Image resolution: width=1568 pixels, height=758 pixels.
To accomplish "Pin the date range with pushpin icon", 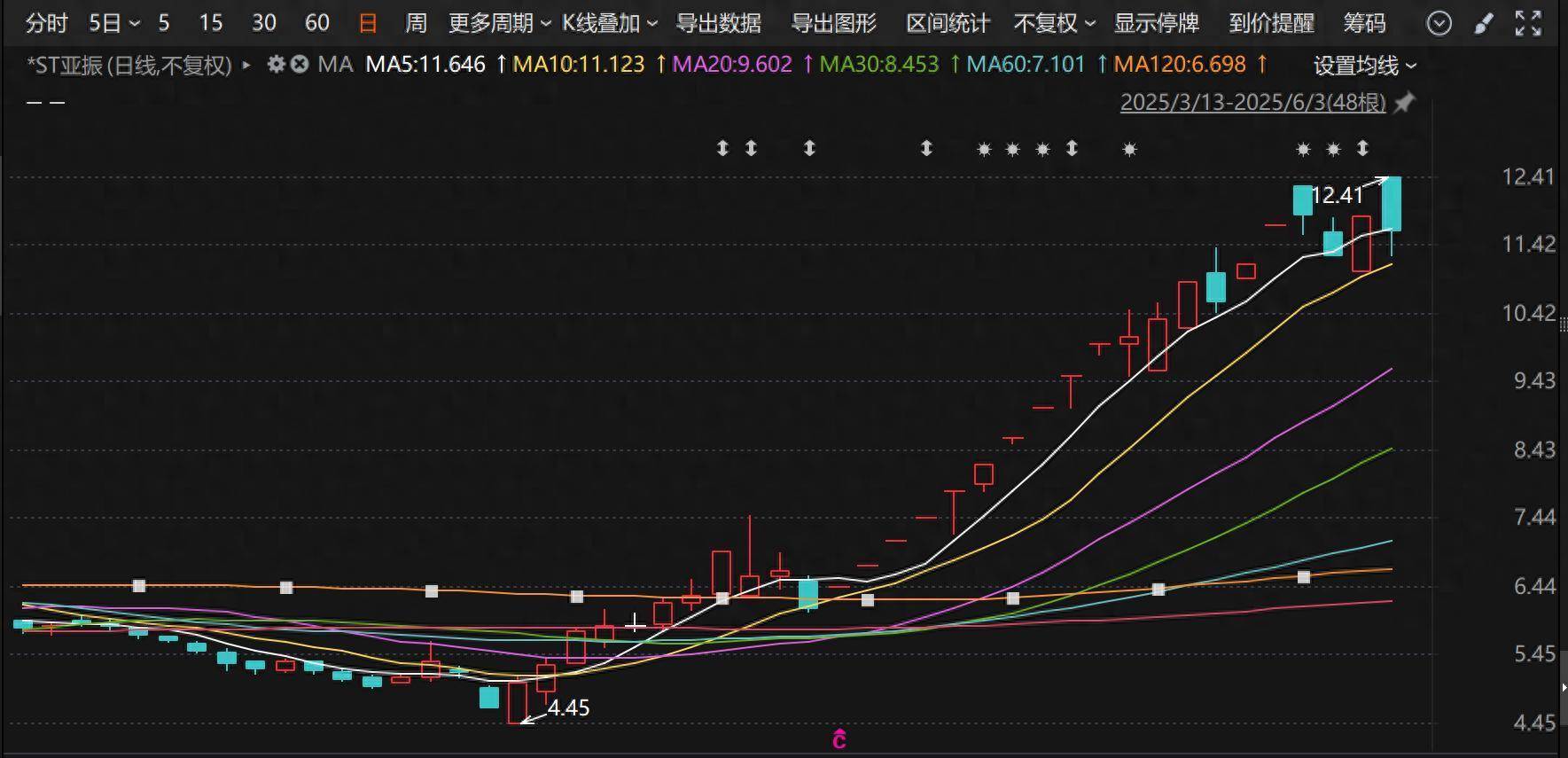I will click(1403, 104).
